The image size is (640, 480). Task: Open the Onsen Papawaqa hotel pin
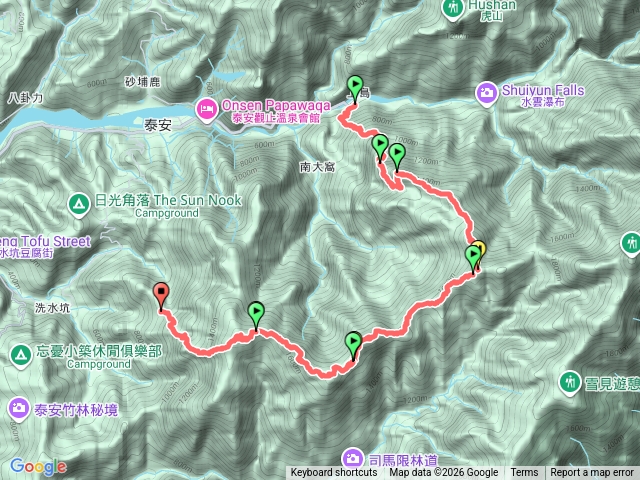click(206, 110)
